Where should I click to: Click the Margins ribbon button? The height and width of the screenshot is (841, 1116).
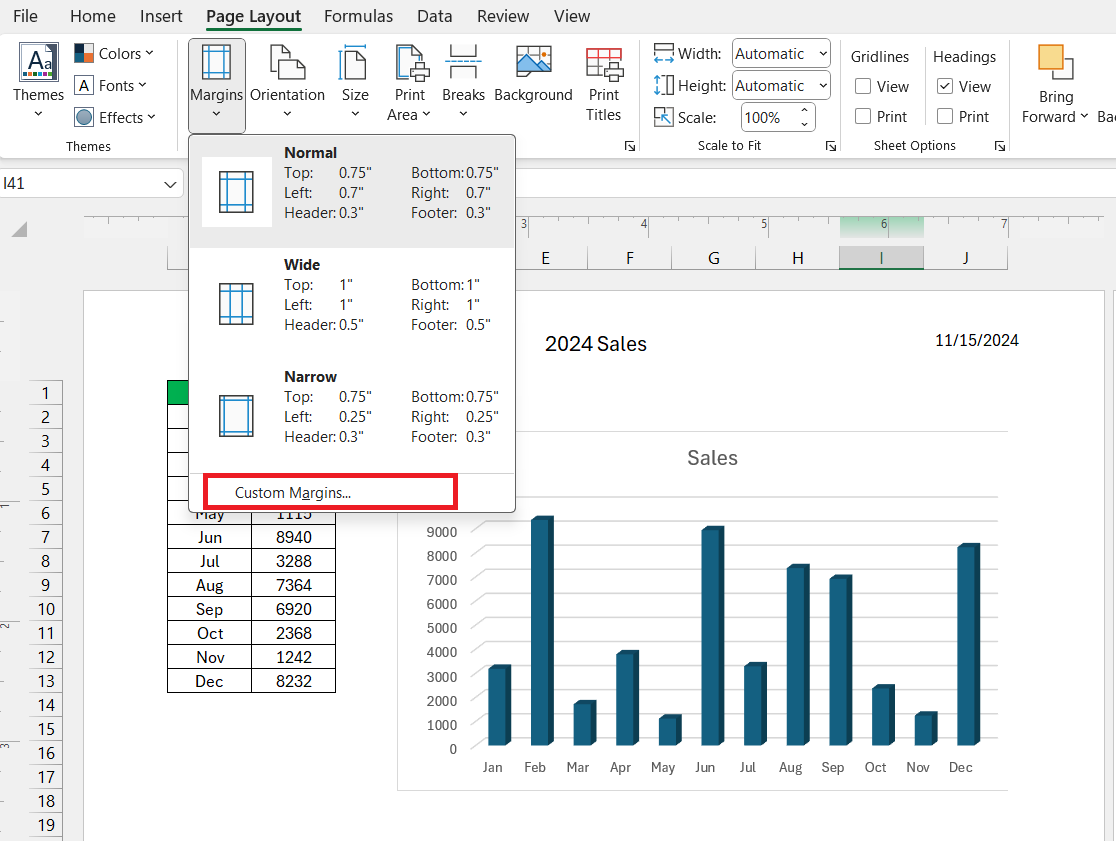pyautogui.click(x=216, y=85)
